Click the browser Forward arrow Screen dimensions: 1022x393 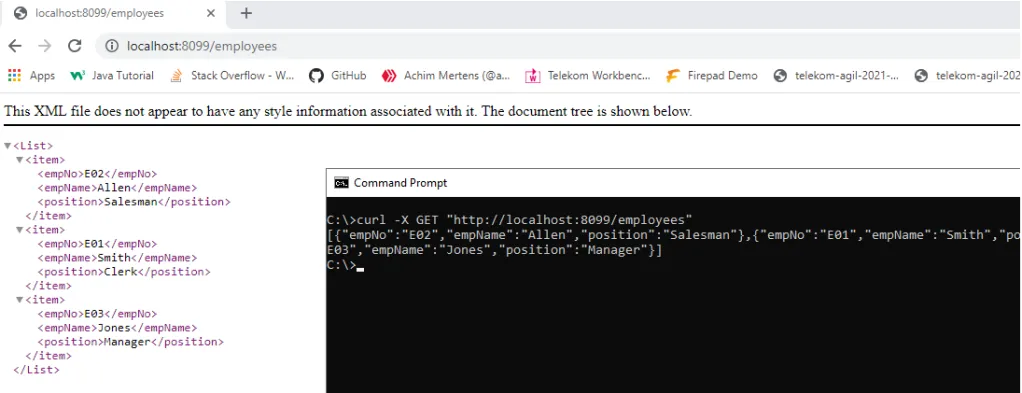point(44,46)
